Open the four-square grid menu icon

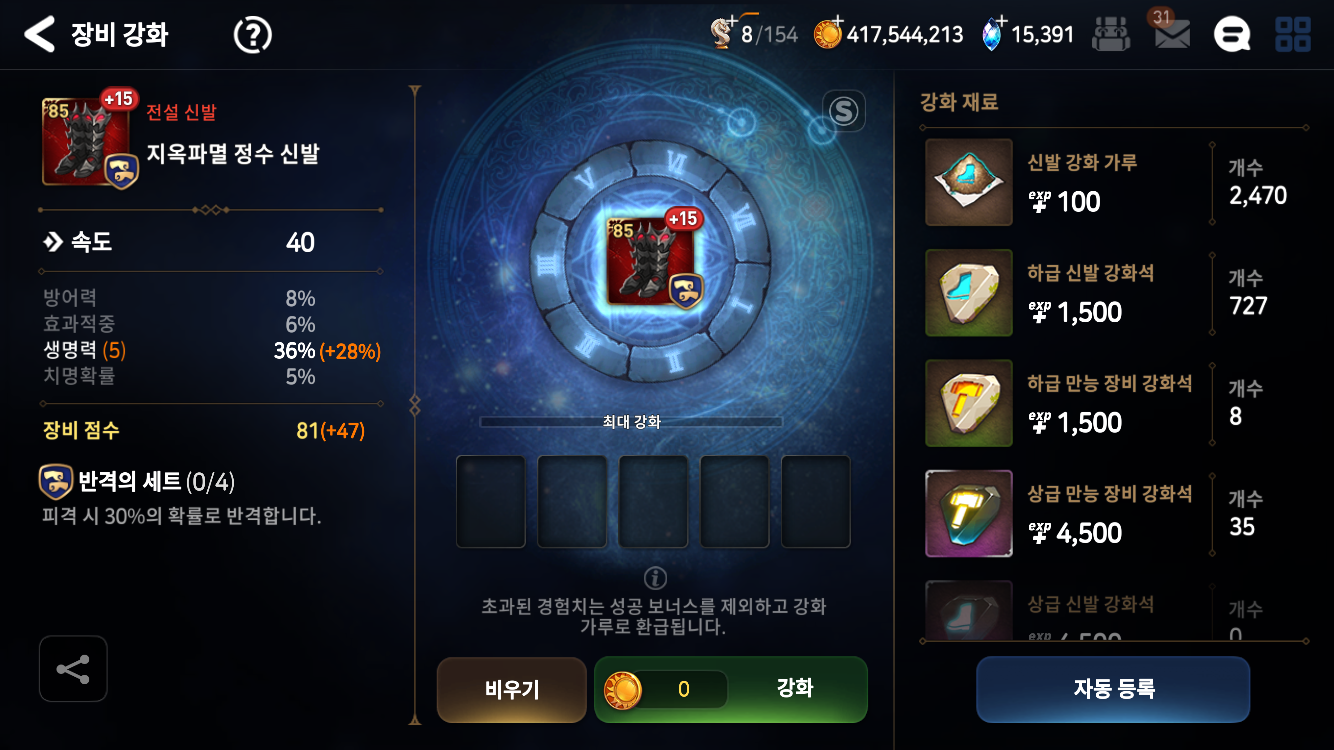1293,35
